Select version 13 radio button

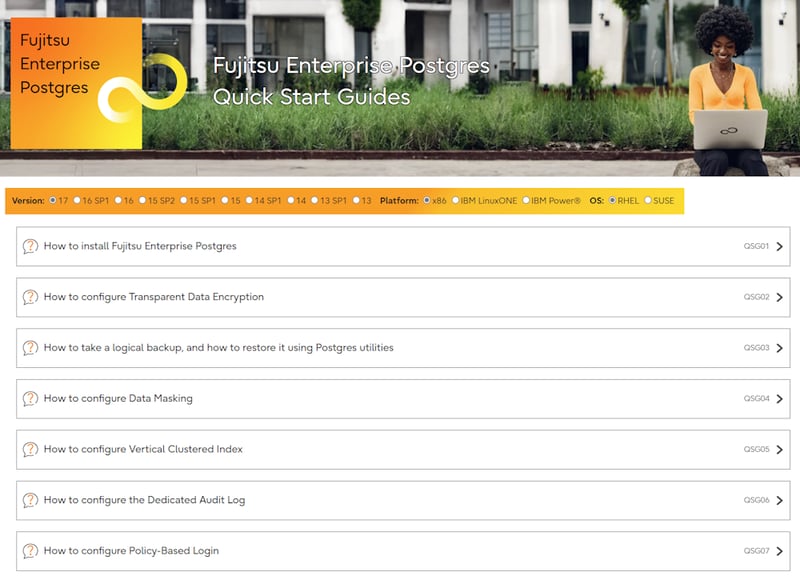click(356, 200)
